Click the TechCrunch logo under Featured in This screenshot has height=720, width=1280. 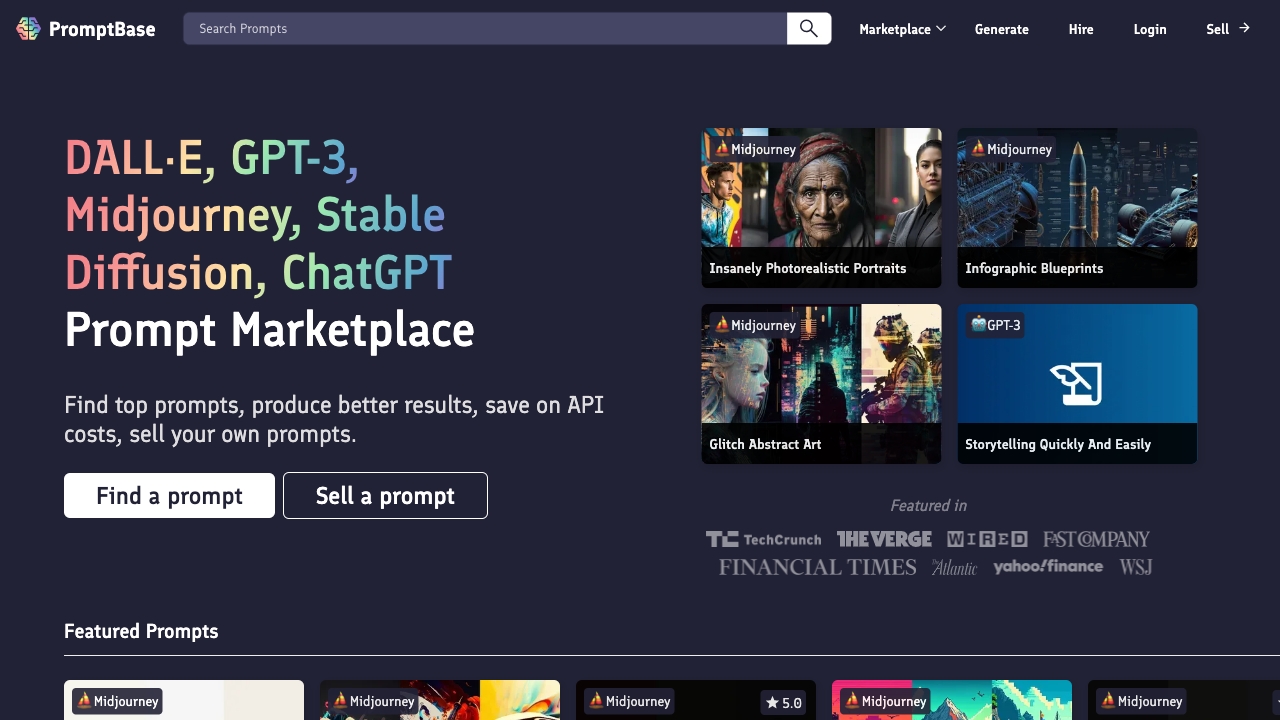click(763, 539)
